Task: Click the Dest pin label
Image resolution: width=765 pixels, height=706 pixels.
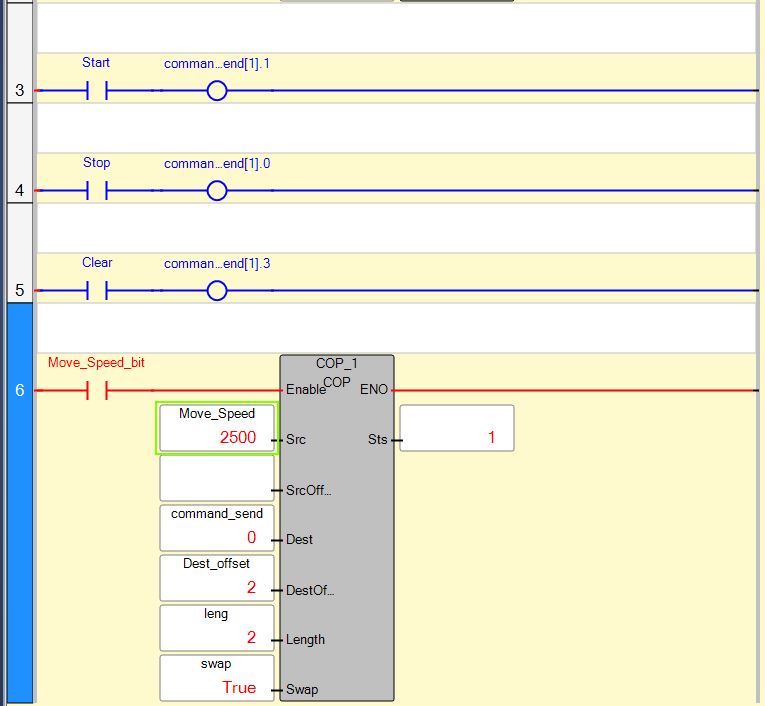Action: click(x=299, y=540)
